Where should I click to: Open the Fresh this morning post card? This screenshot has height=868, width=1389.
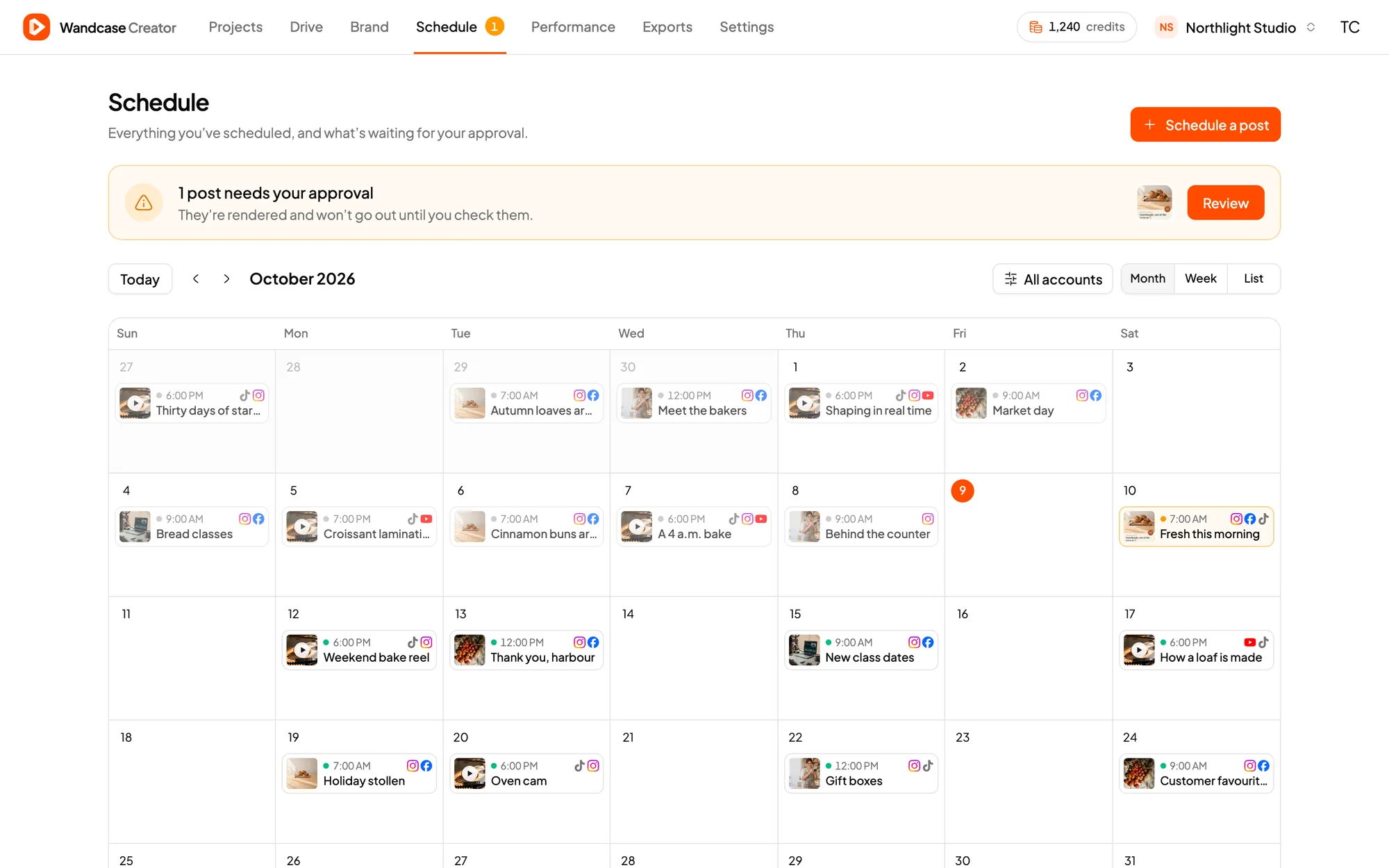(x=1196, y=526)
